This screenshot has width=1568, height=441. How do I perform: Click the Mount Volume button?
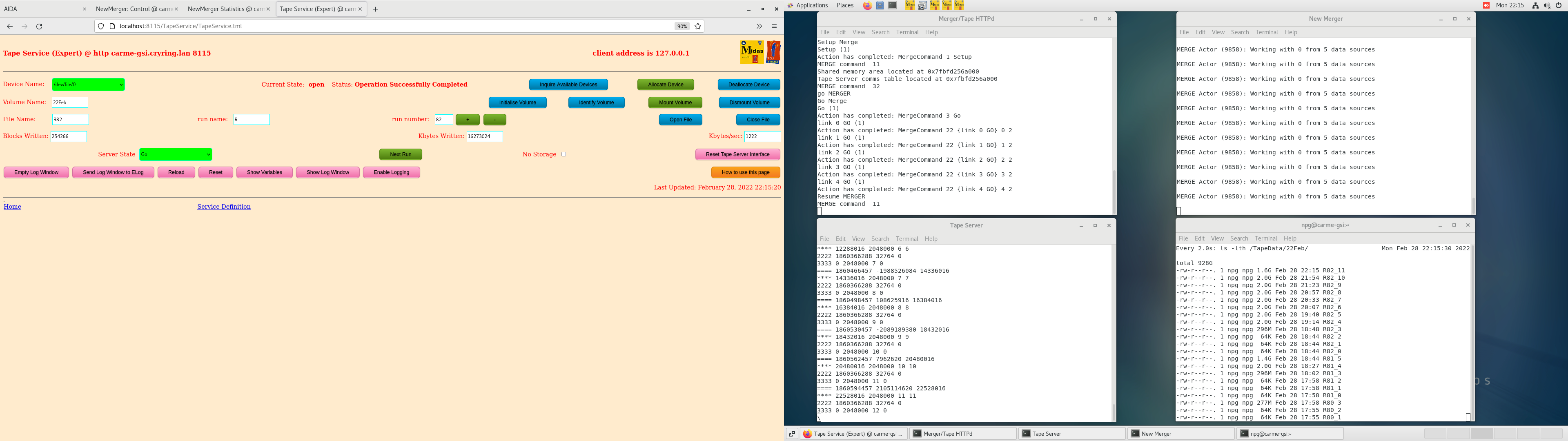pos(675,102)
